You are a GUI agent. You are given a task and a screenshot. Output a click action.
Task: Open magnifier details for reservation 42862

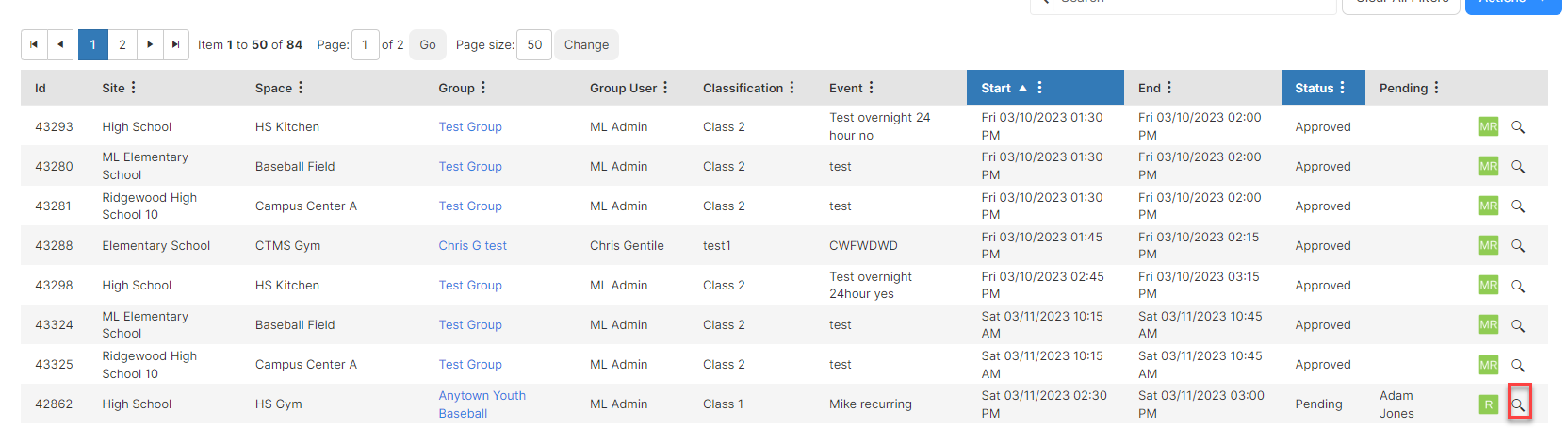tap(1518, 404)
